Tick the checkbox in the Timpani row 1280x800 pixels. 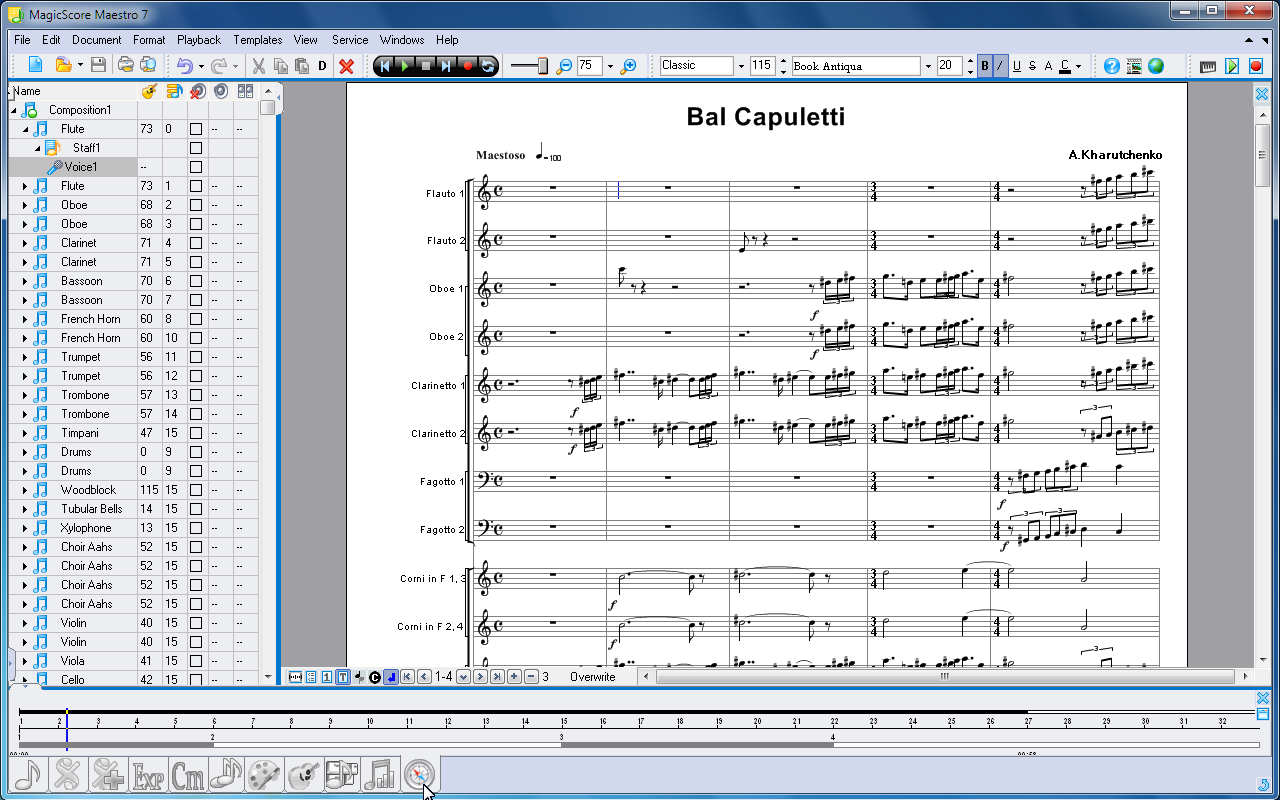point(196,433)
